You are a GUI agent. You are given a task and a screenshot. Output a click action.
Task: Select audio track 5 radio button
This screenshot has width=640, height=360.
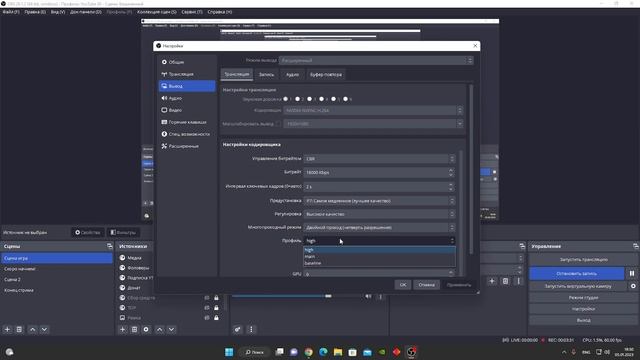[x=333, y=99]
